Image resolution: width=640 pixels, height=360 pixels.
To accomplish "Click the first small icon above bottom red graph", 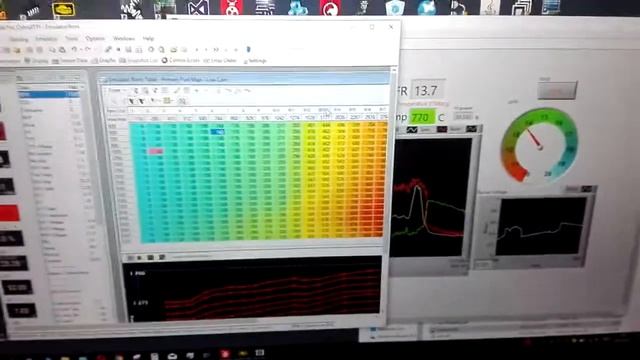I will click(x=130, y=258).
